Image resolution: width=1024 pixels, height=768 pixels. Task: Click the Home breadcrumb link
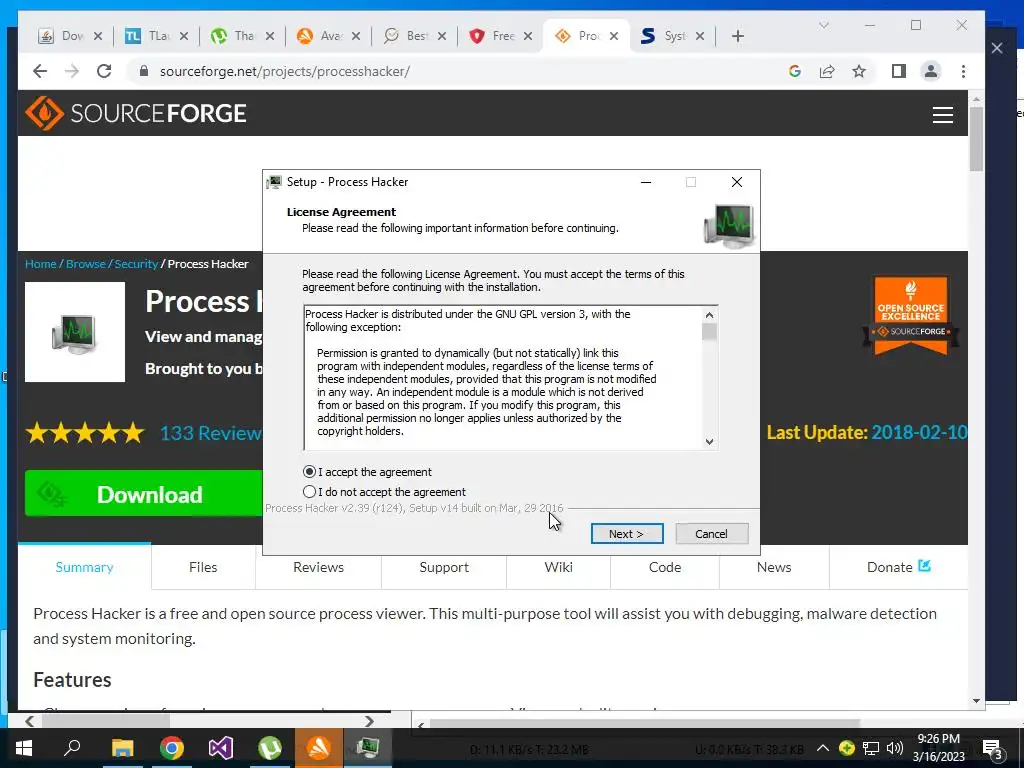click(40, 264)
